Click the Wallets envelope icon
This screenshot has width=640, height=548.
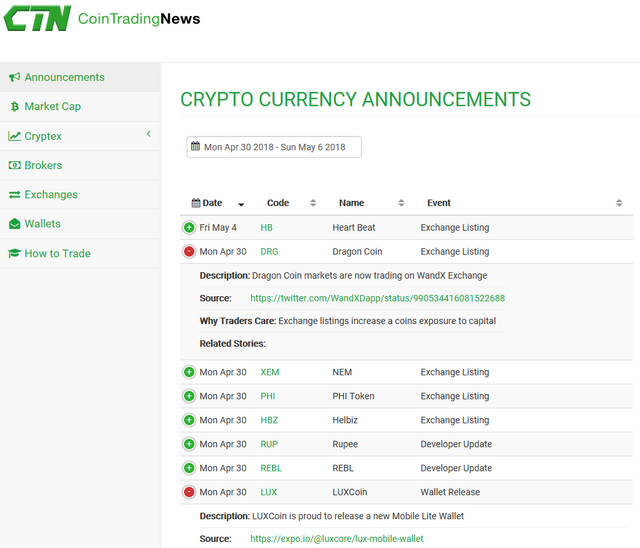coord(15,224)
